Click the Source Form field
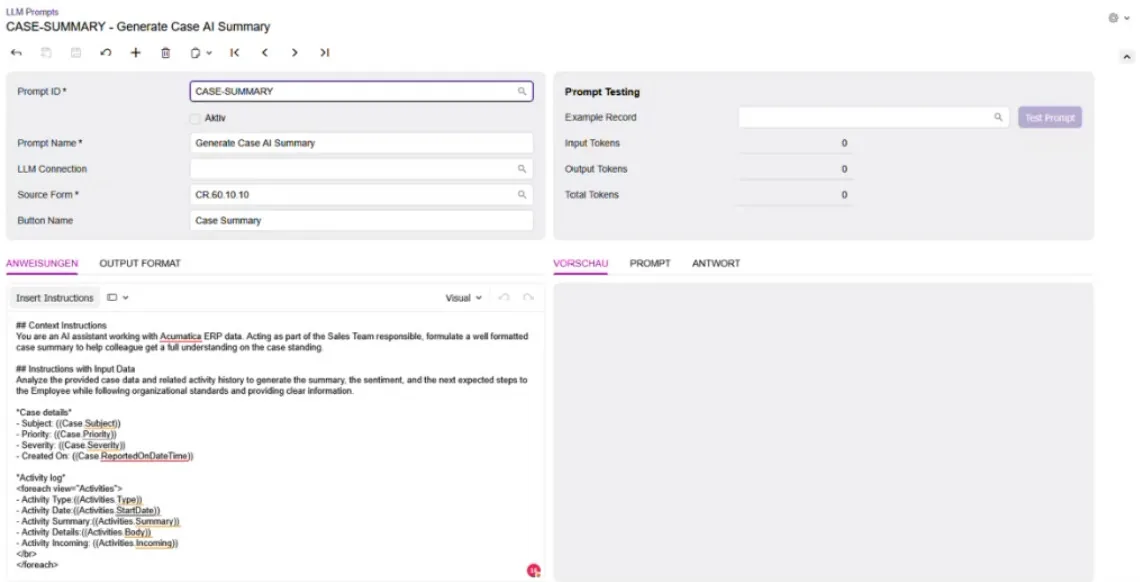 click(x=361, y=195)
